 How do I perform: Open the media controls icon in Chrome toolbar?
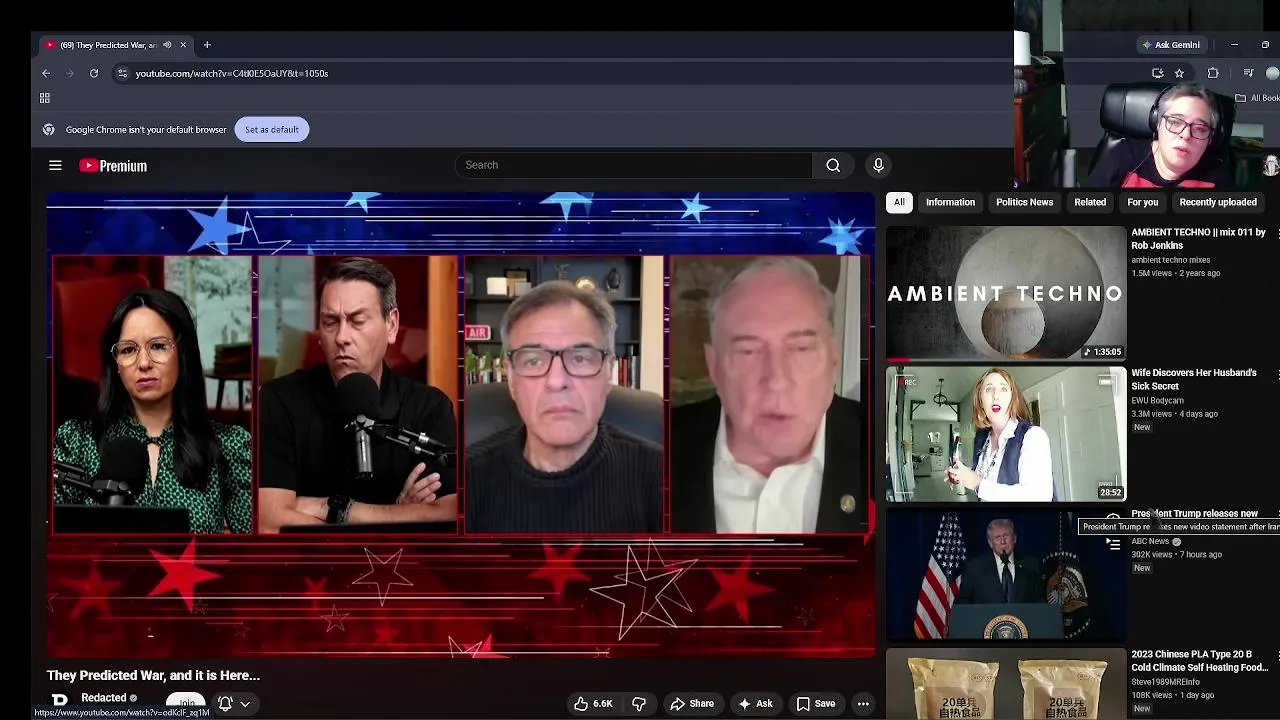1248,73
